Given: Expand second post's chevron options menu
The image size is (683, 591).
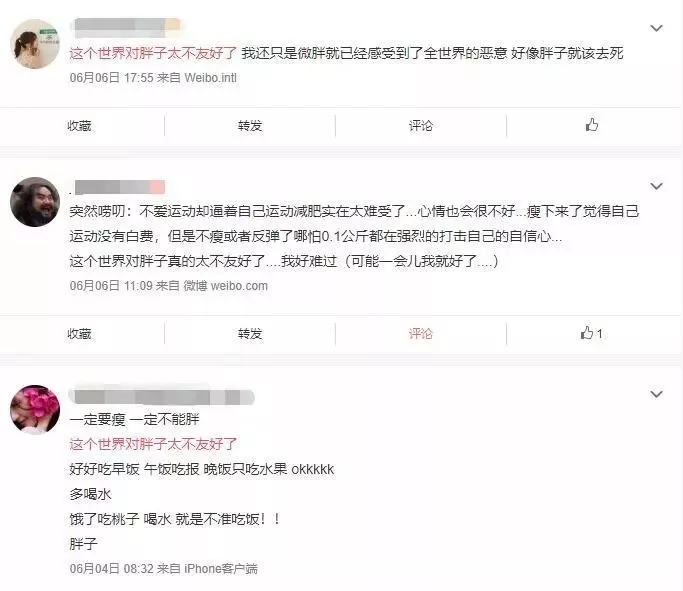Looking at the screenshot, I should (x=656, y=186).
